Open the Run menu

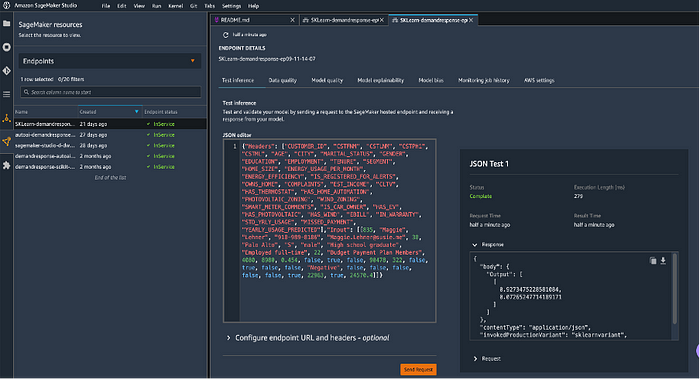[156, 6]
